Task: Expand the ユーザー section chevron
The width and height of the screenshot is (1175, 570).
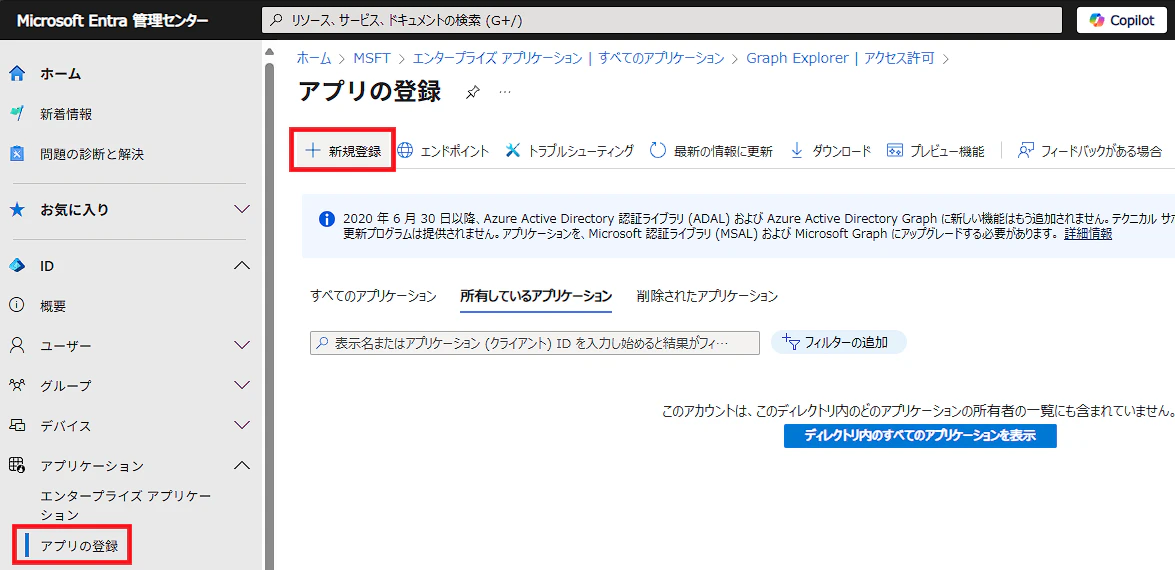Action: point(241,346)
